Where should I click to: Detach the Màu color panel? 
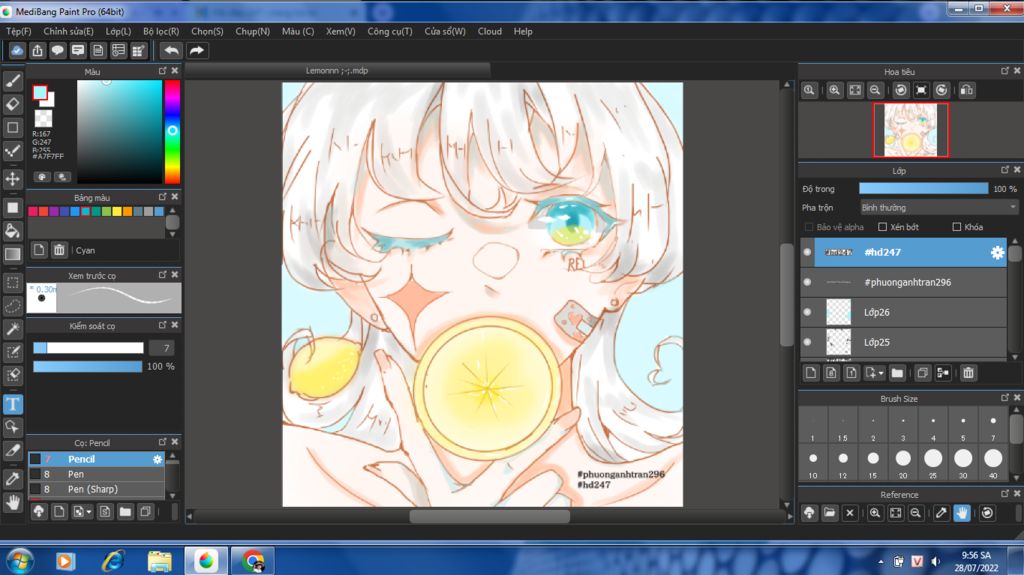pyautogui.click(x=163, y=71)
